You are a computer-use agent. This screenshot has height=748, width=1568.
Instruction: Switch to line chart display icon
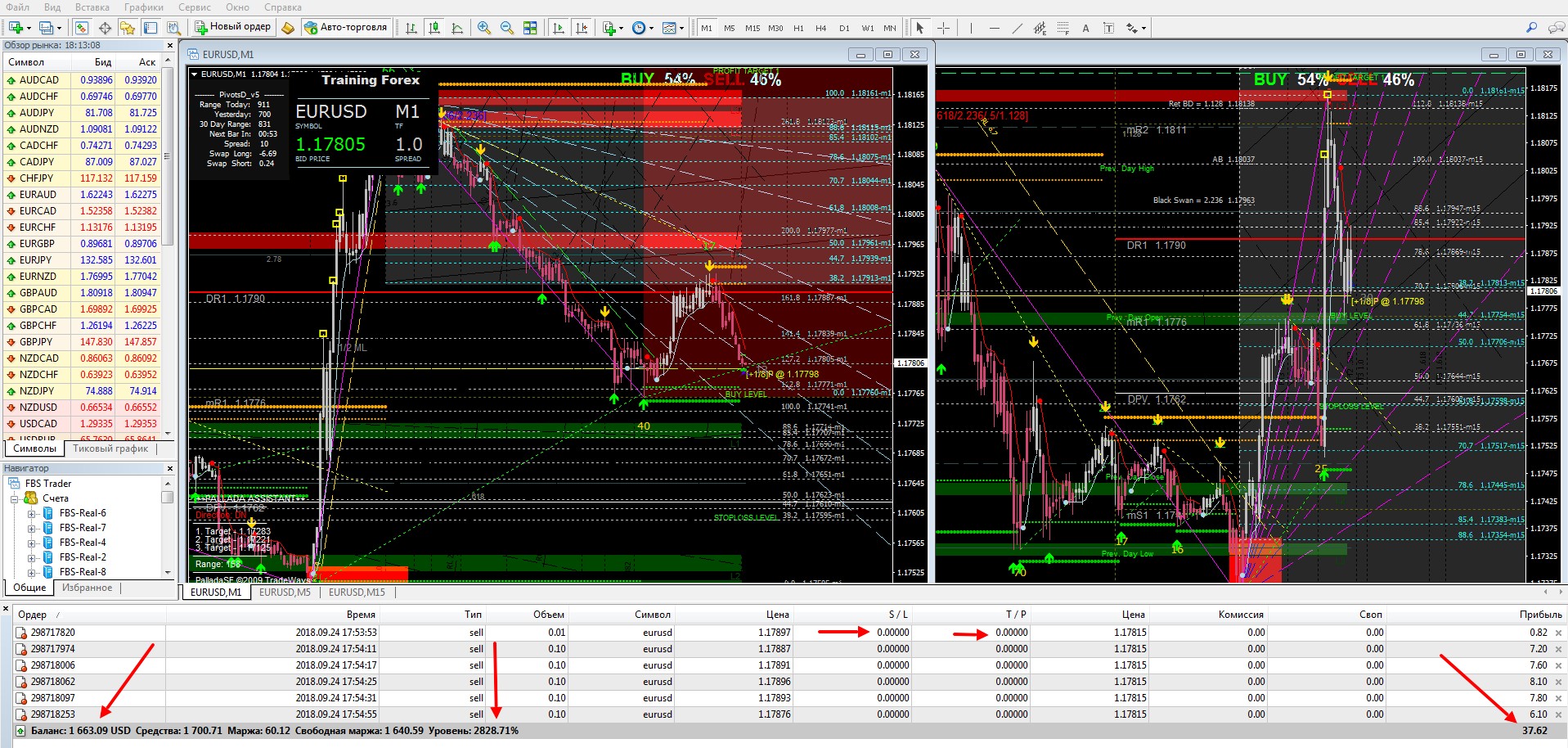[457, 28]
